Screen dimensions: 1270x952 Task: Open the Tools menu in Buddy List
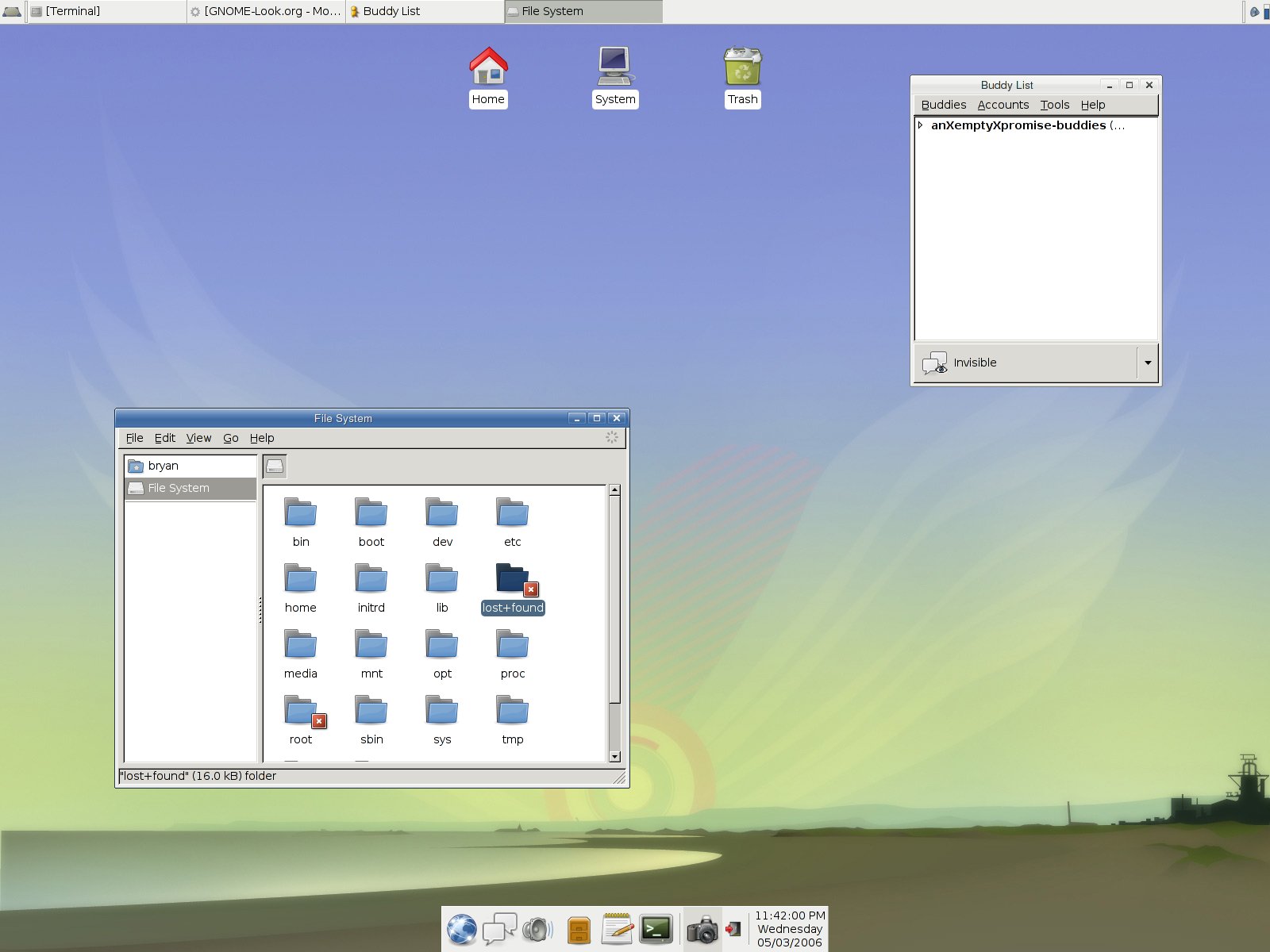1055,105
